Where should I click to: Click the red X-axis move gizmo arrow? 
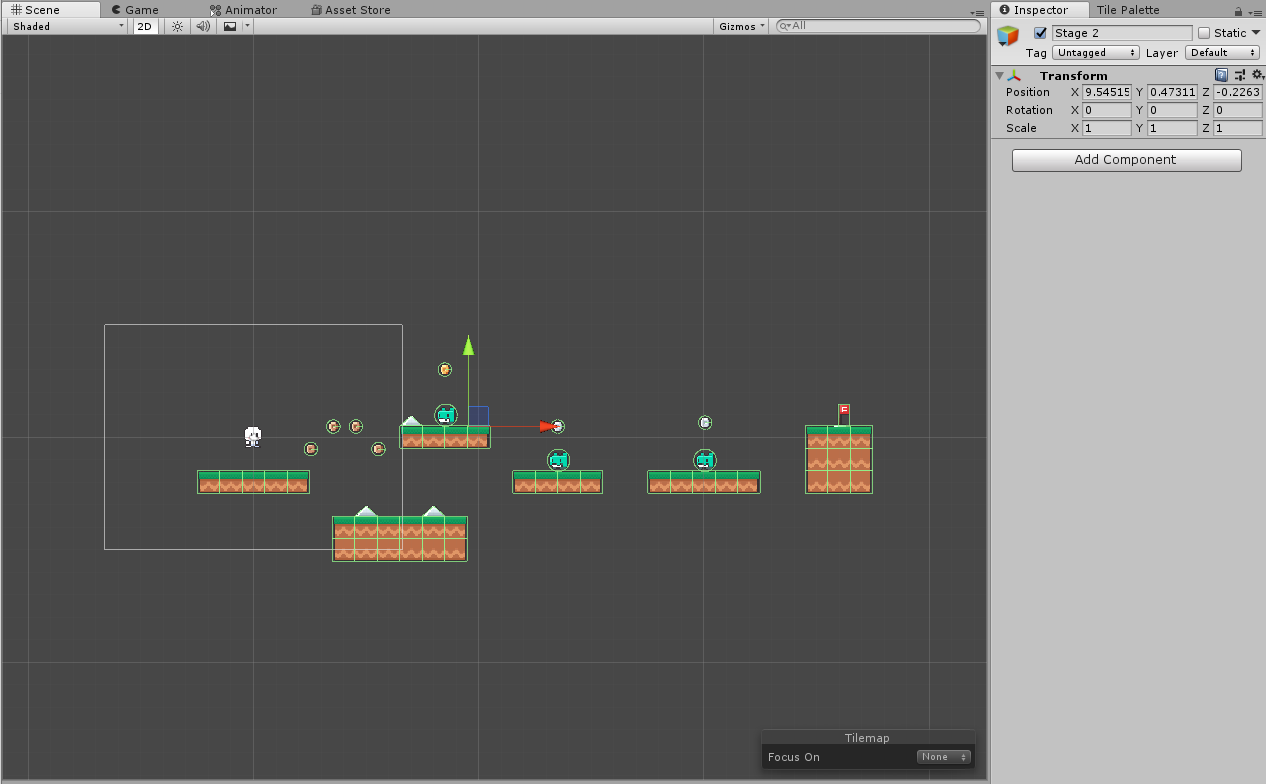coord(548,427)
